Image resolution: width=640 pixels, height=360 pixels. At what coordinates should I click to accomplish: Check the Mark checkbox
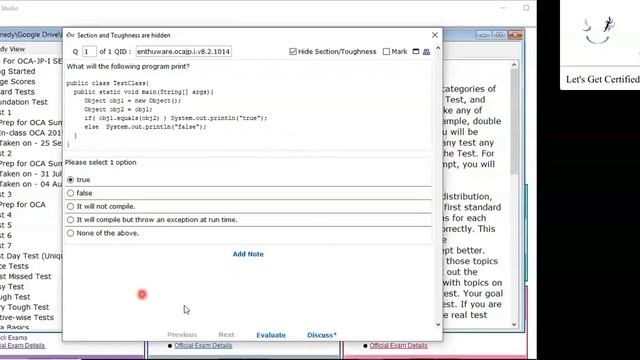click(x=386, y=51)
